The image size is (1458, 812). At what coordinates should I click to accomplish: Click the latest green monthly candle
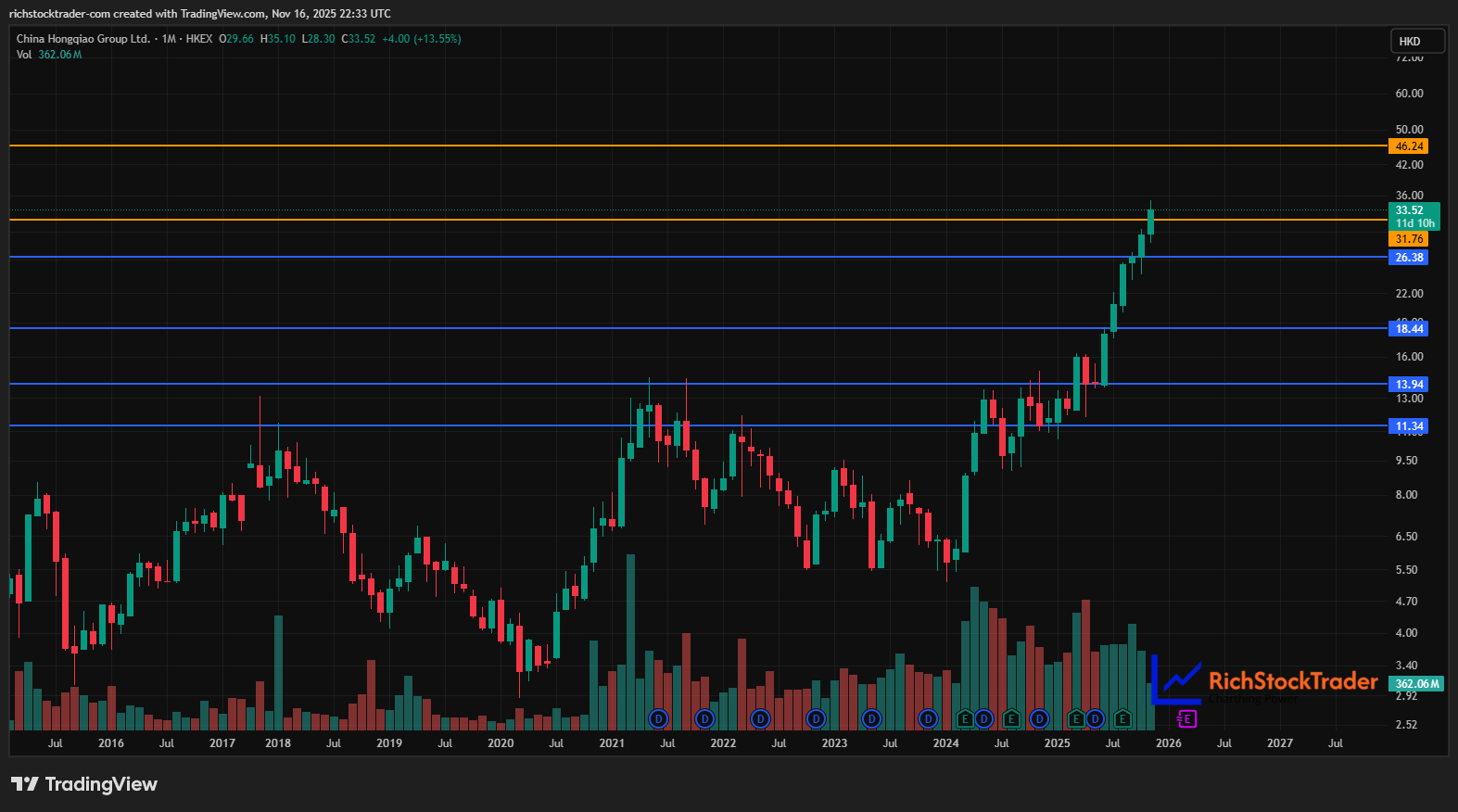(1151, 222)
